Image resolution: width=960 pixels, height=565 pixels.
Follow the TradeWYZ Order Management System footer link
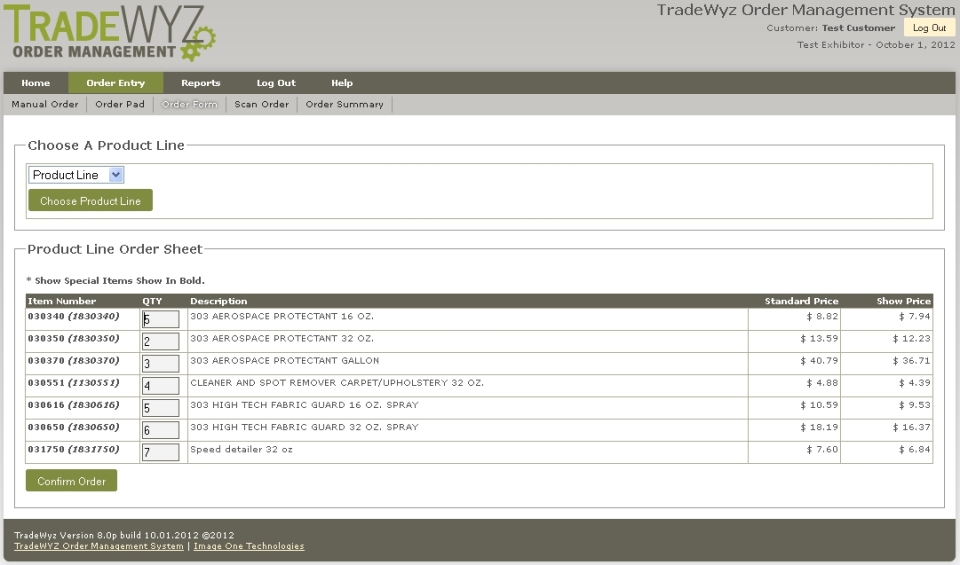pyautogui.click(x=99, y=546)
